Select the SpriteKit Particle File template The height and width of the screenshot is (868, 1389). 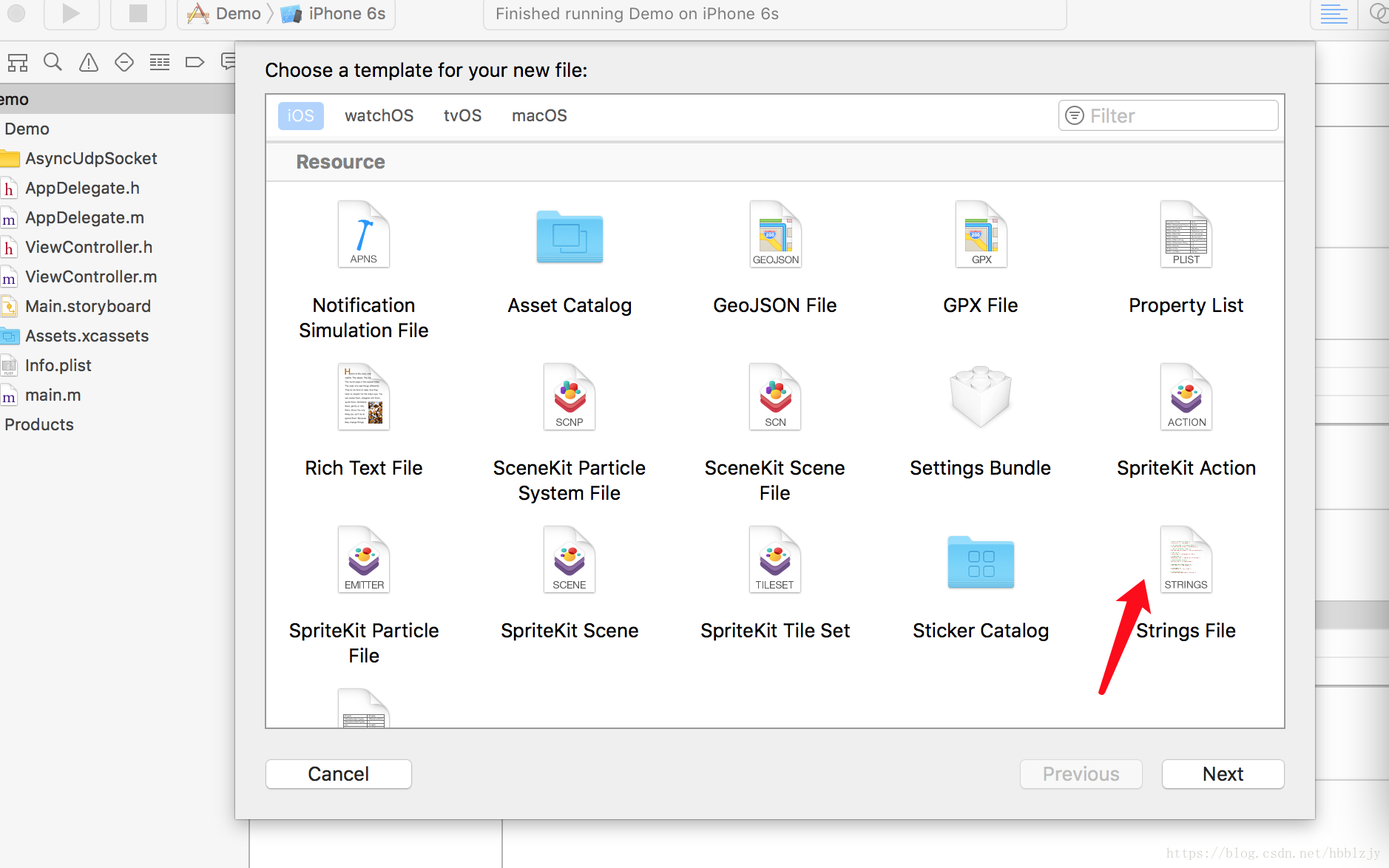pos(363,596)
